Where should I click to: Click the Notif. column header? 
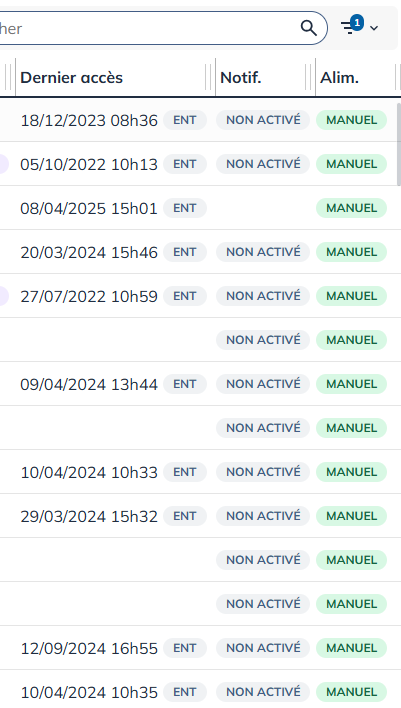[x=241, y=78]
